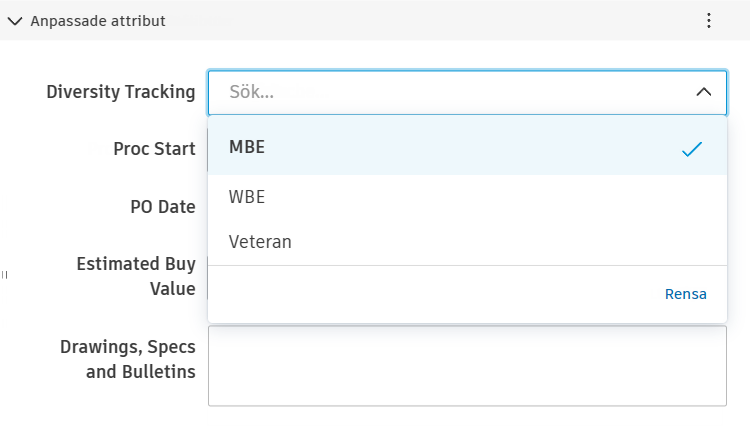
Task: Open the three-dot more options menu
Action: click(x=709, y=21)
